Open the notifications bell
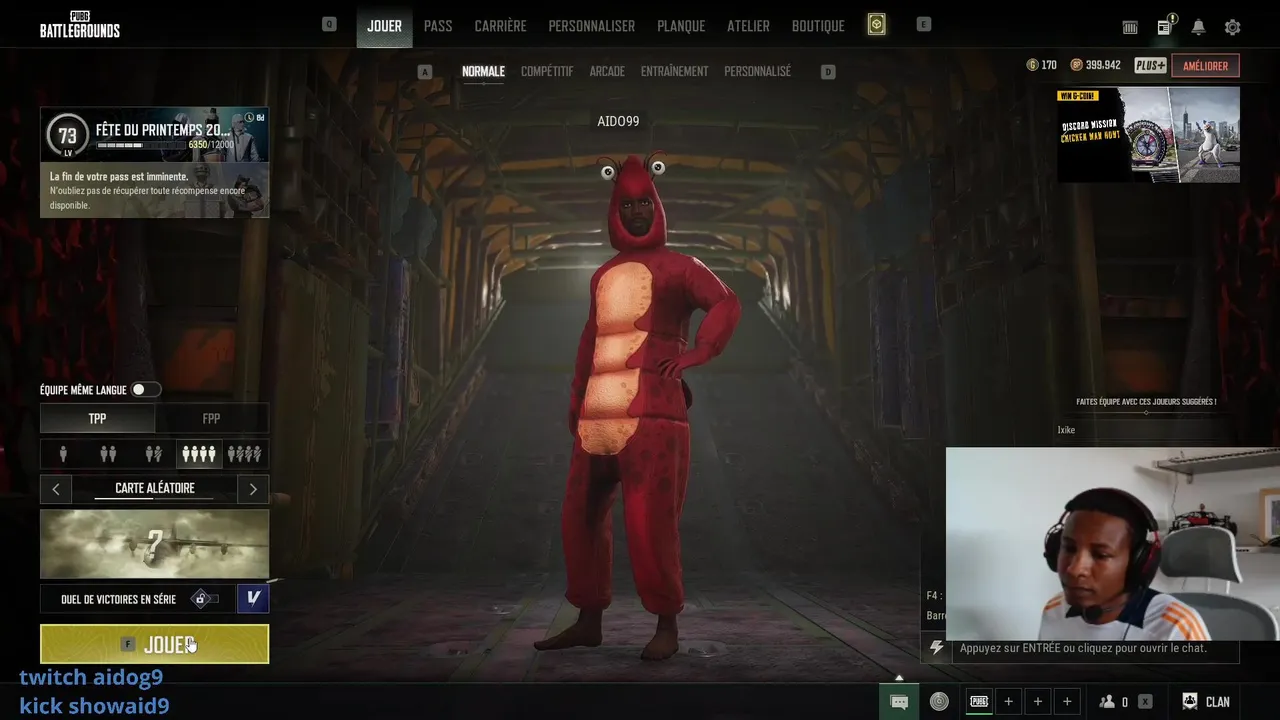 click(x=1198, y=27)
